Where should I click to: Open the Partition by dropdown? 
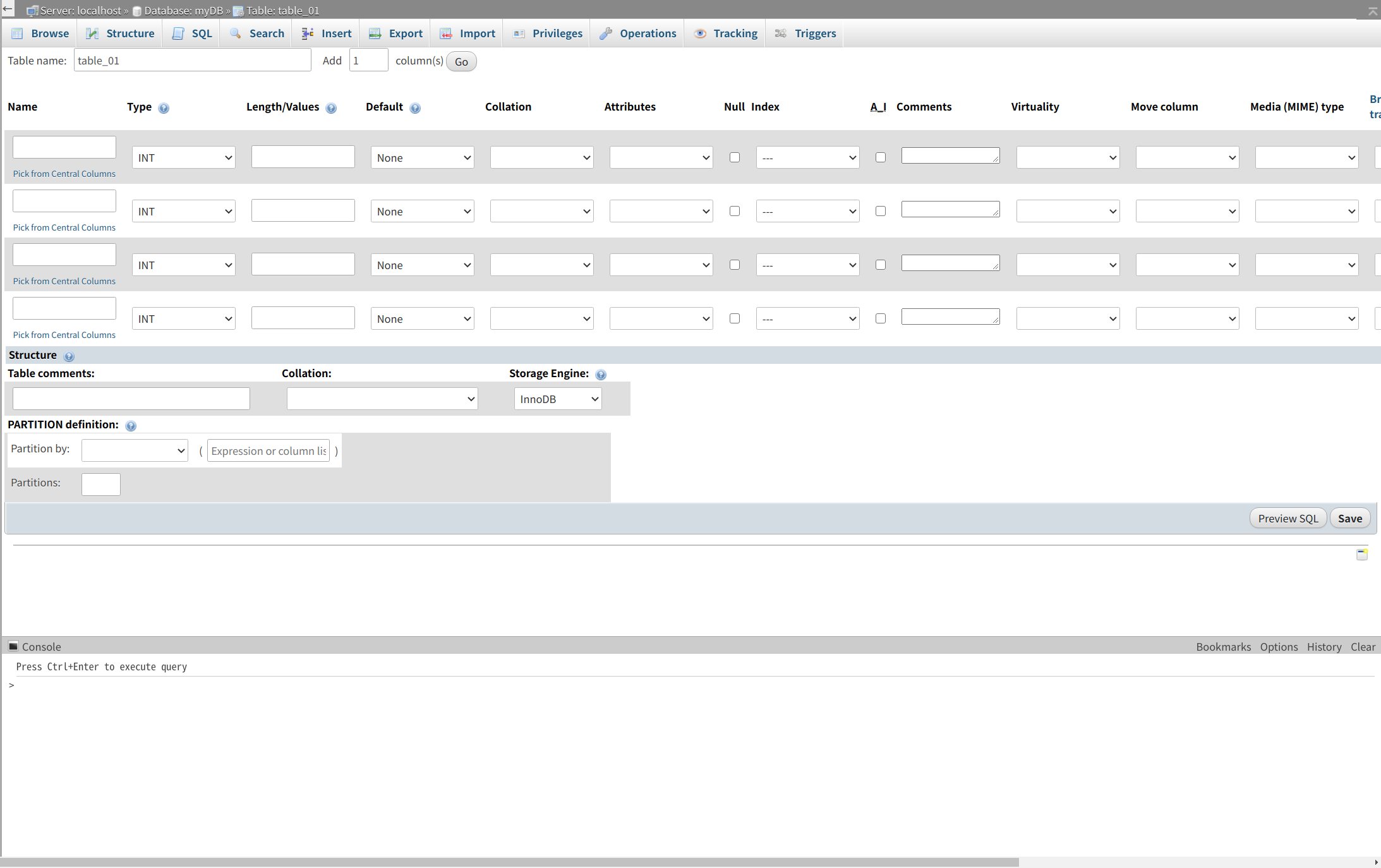click(135, 450)
